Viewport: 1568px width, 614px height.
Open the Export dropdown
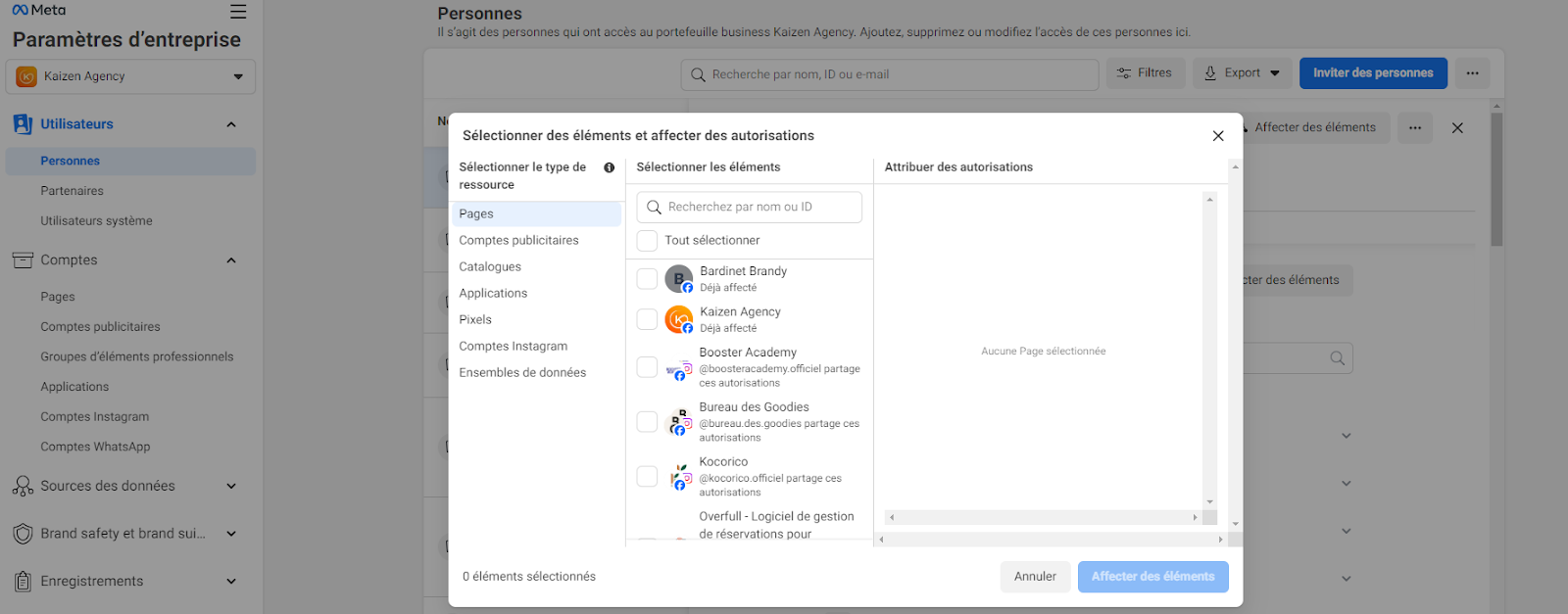click(1242, 73)
